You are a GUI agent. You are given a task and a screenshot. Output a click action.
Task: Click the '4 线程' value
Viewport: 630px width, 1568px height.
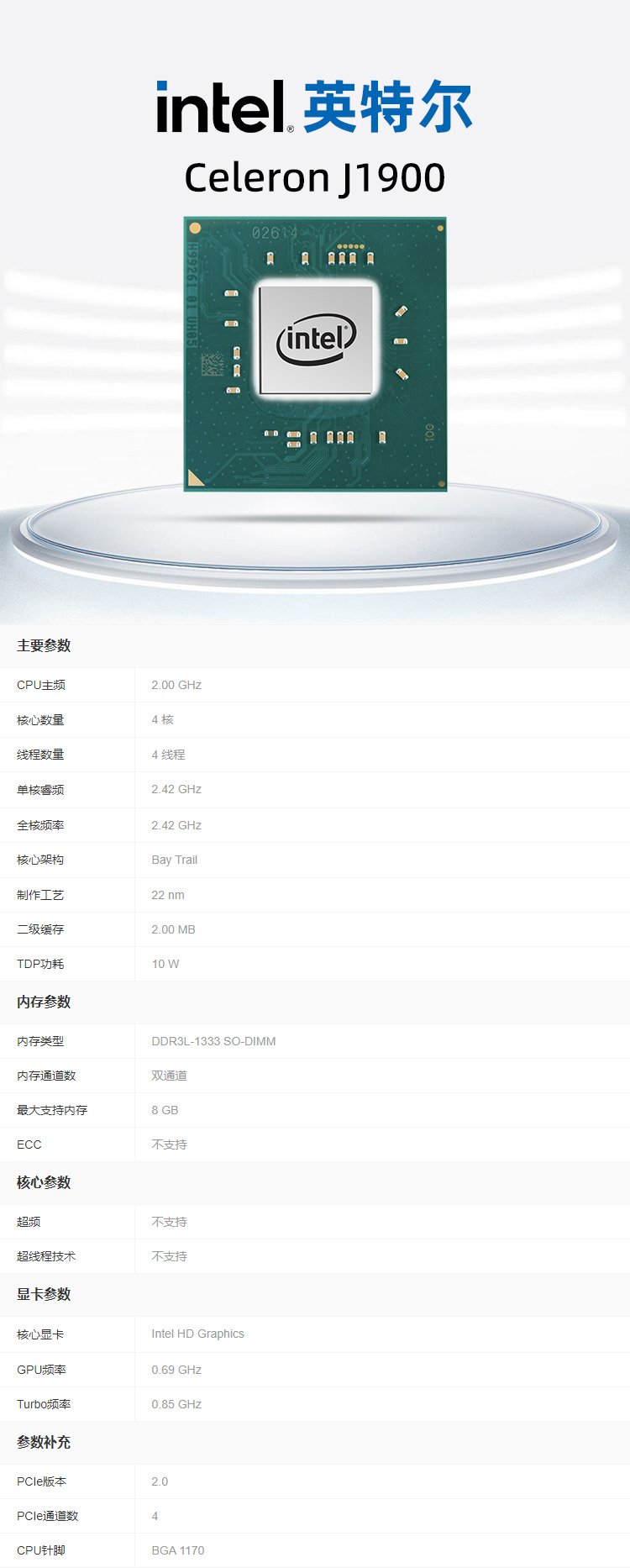click(x=168, y=755)
